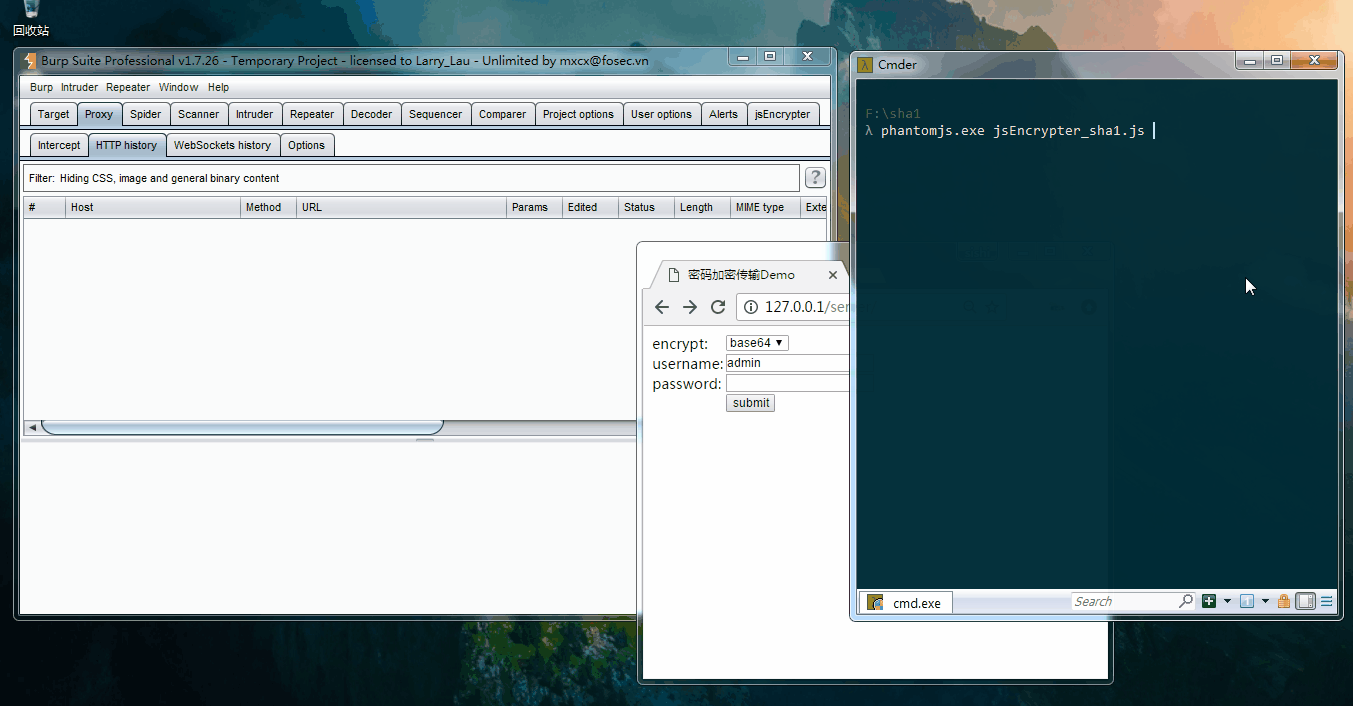
Task: Open the Burp menu
Action: click(x=41, y=87)
